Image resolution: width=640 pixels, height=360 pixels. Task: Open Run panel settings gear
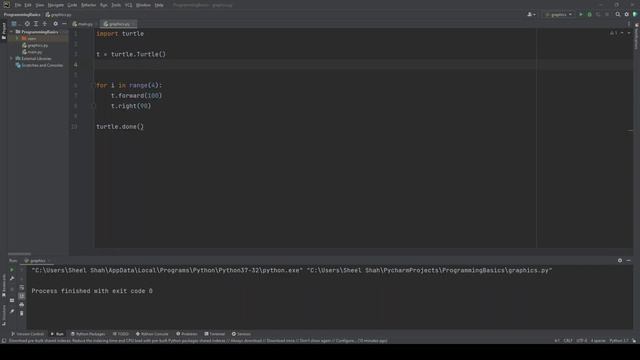[x=620, y=260]
